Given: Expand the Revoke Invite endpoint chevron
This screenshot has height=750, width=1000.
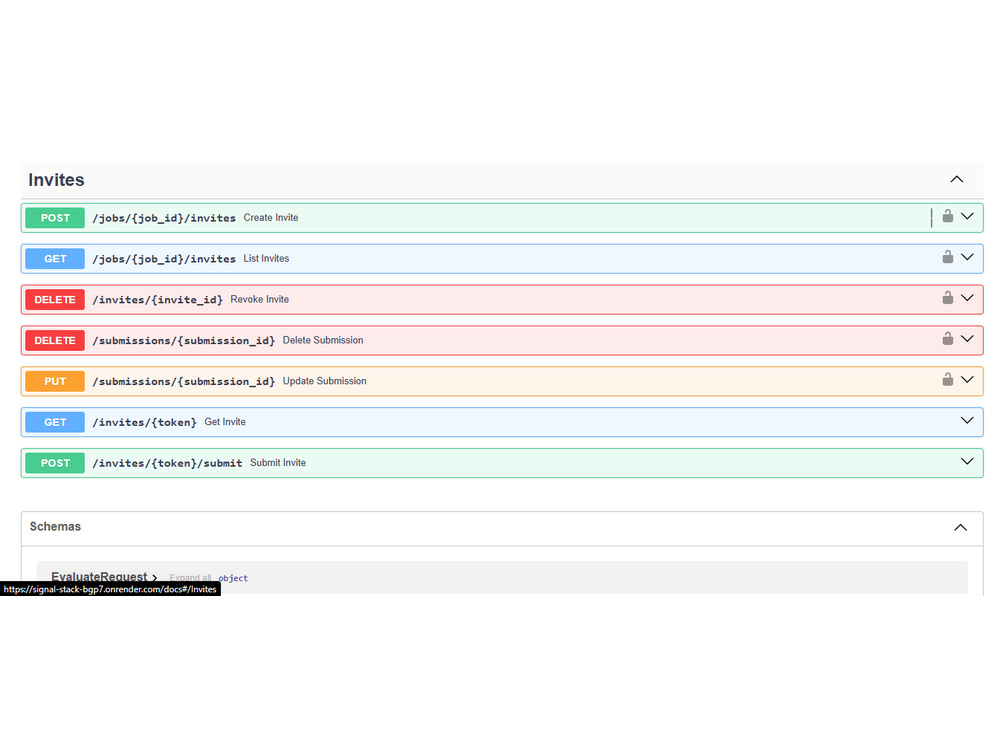Looking at the screenshot, I should (967, 298).
